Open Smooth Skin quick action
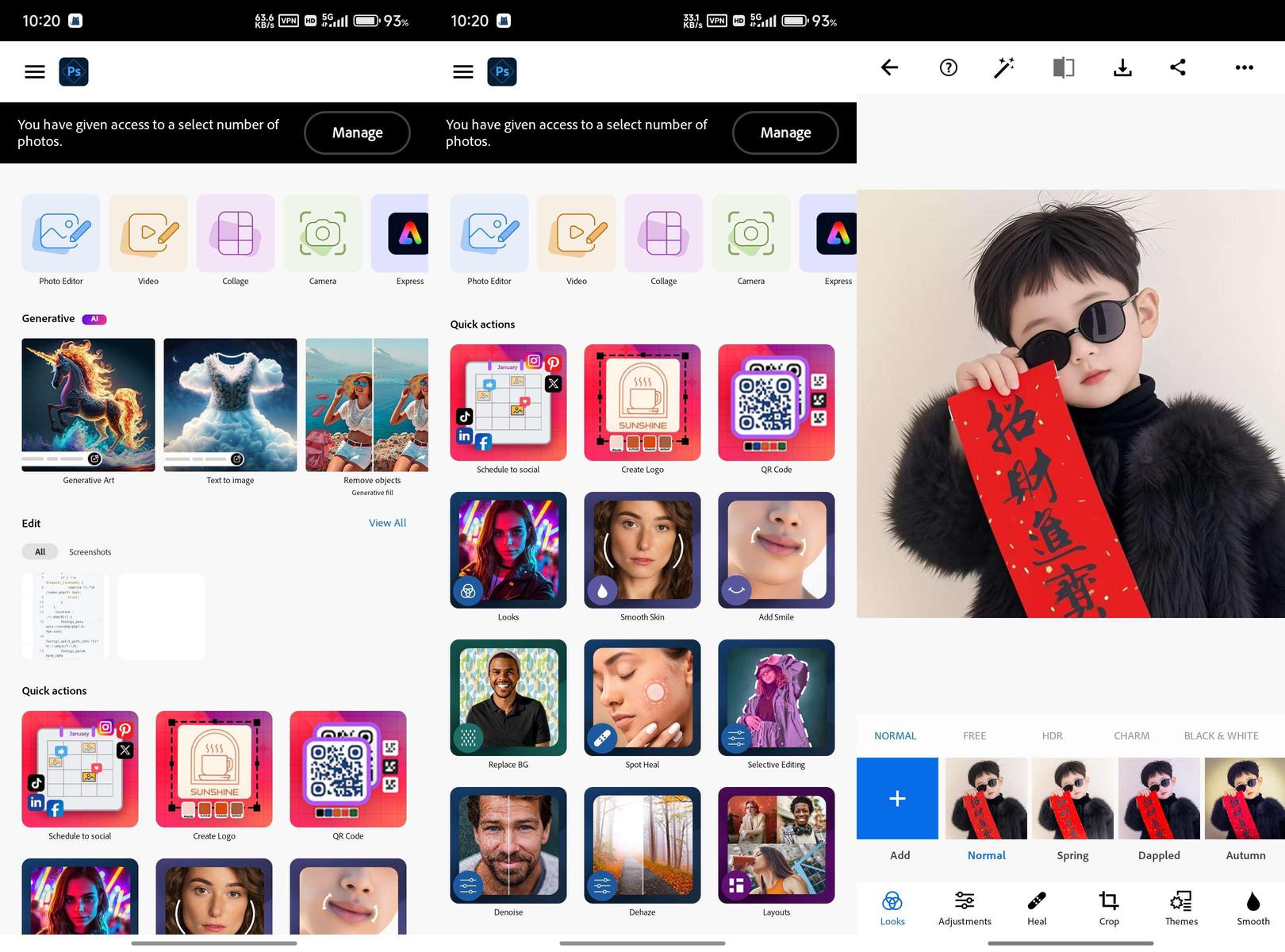The height and width of the screenshot is (952, 1285). tap(642, 550)
